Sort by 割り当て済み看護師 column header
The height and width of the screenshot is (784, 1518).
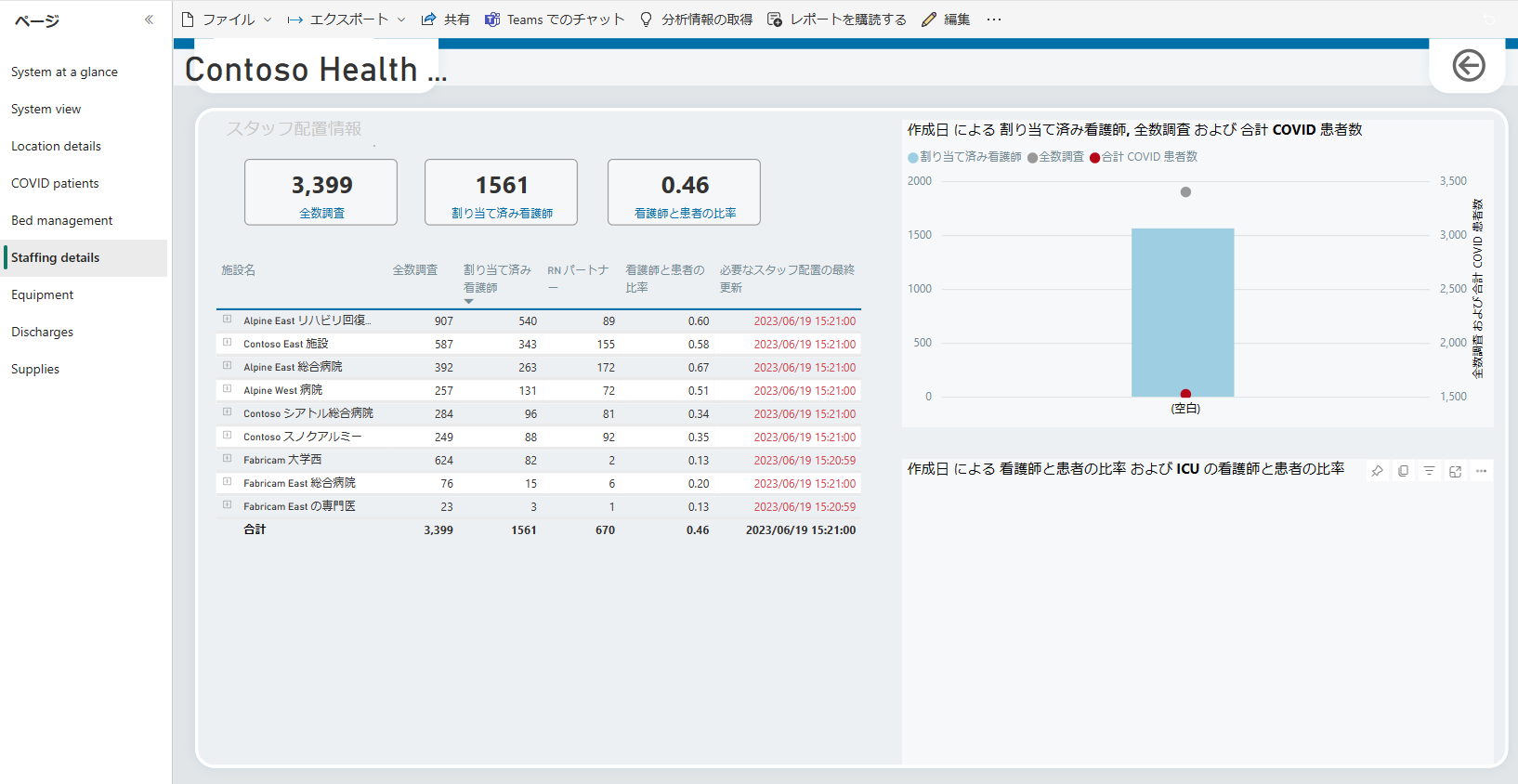[497, 279]
